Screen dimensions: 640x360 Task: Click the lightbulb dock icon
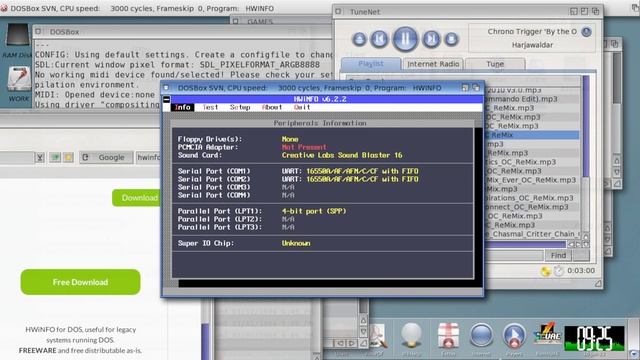[411, 336]
